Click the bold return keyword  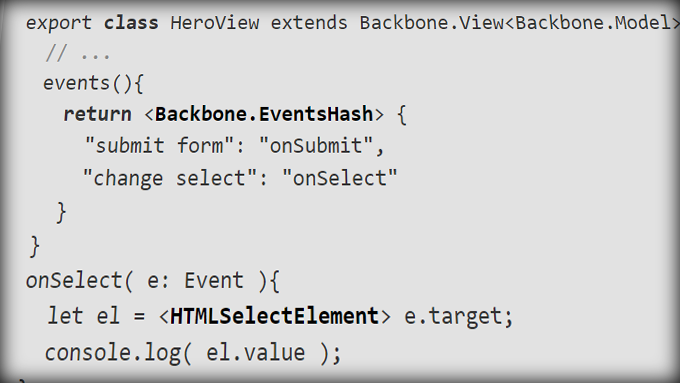[x=97, y=115]
